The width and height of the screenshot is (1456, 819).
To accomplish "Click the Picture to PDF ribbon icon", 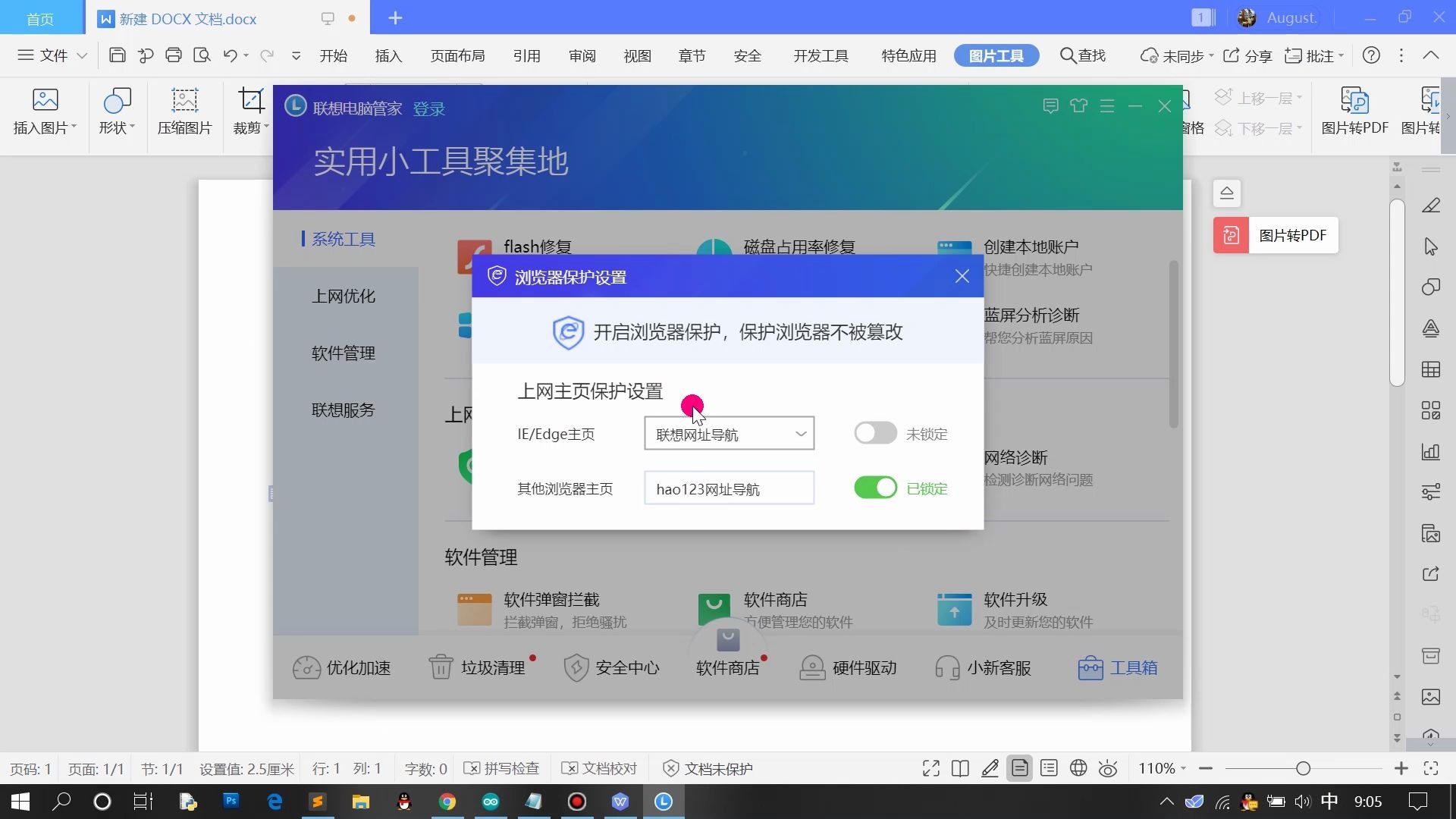I will coord(1354,111).
